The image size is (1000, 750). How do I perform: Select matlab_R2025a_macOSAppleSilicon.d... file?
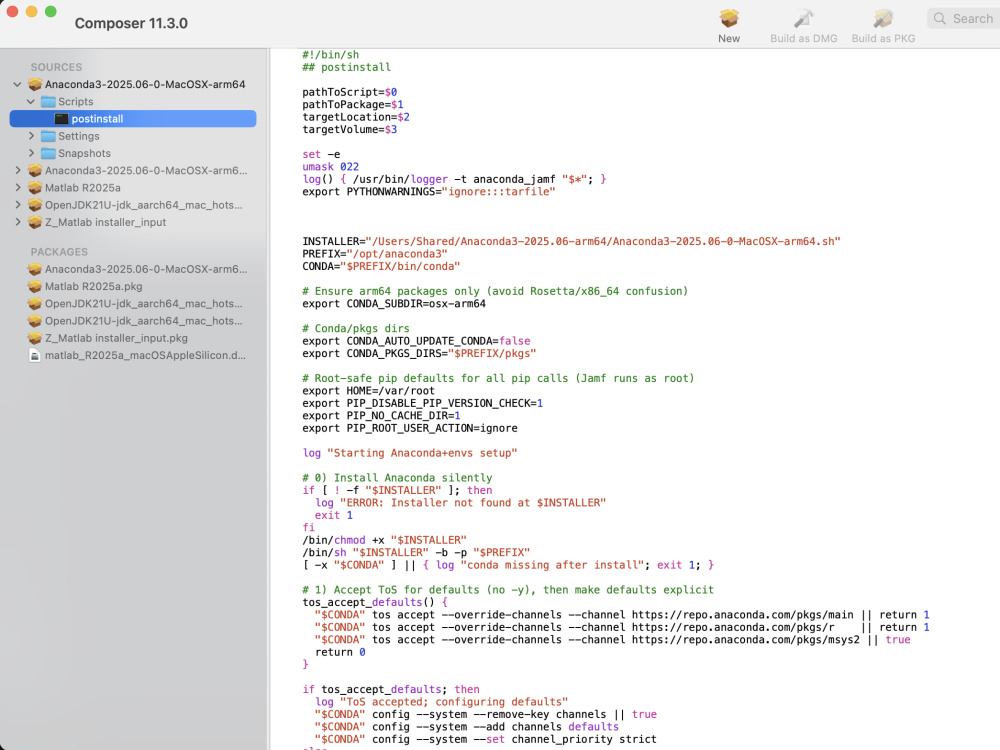pos(145,355)
